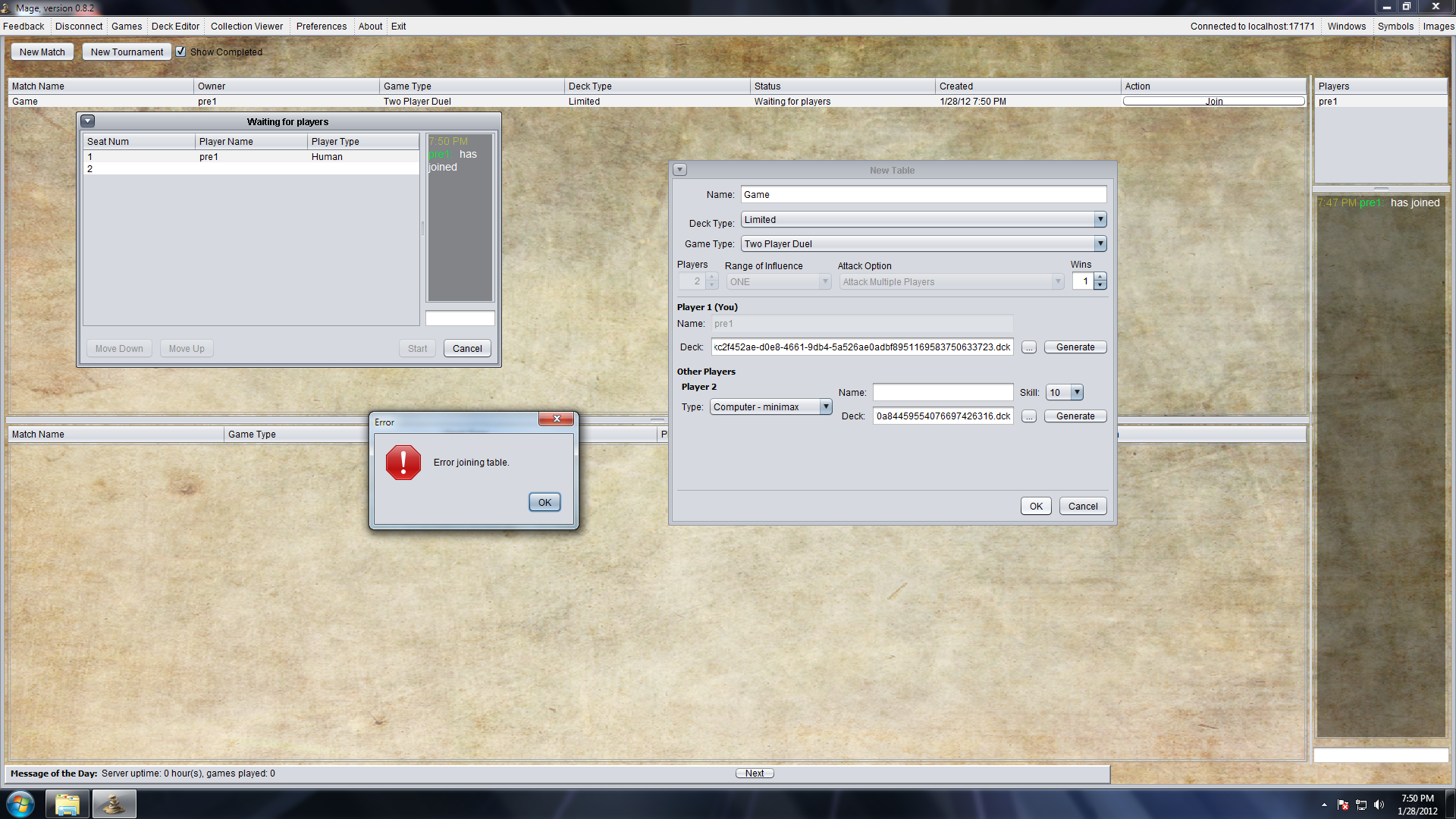Click the network status tray icon
The image size is (1456, 819).
point(1361,805)
